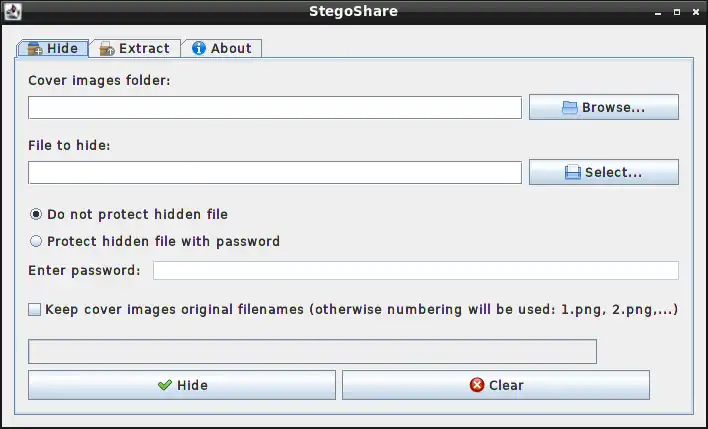Screen dimensions: 708x429
Task: Enable keeping cover images original filenames
Action: (x=35, y=310)
